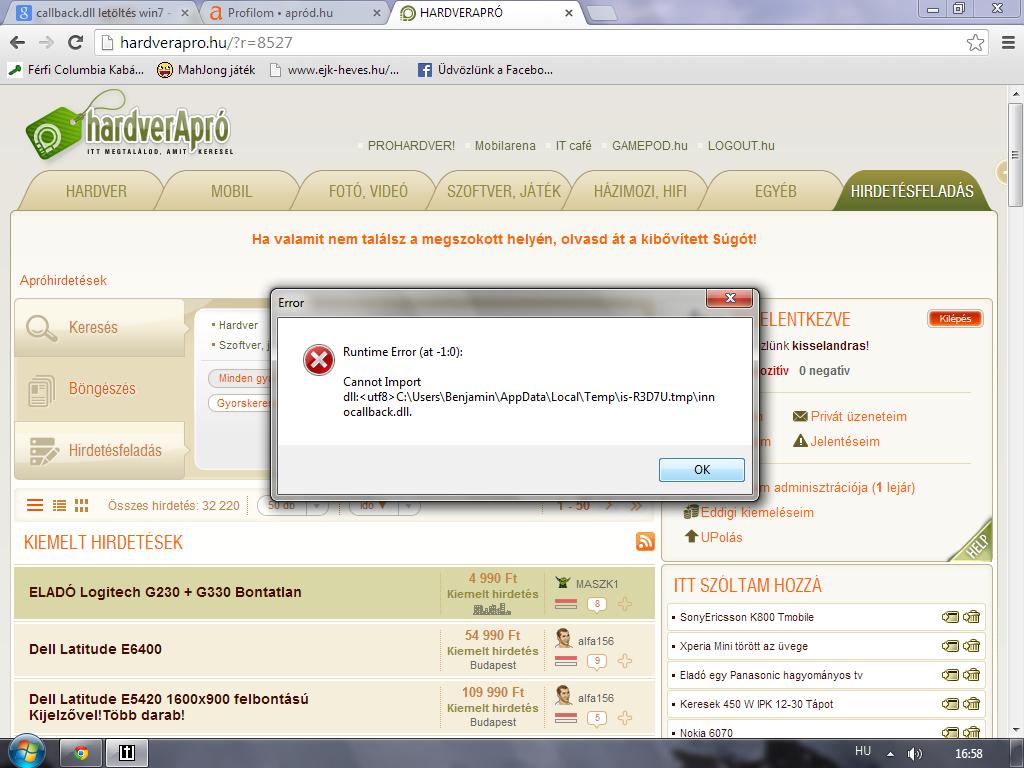
Task: Open Chrome menu hamburger icon
Action: pos(1008,42)
